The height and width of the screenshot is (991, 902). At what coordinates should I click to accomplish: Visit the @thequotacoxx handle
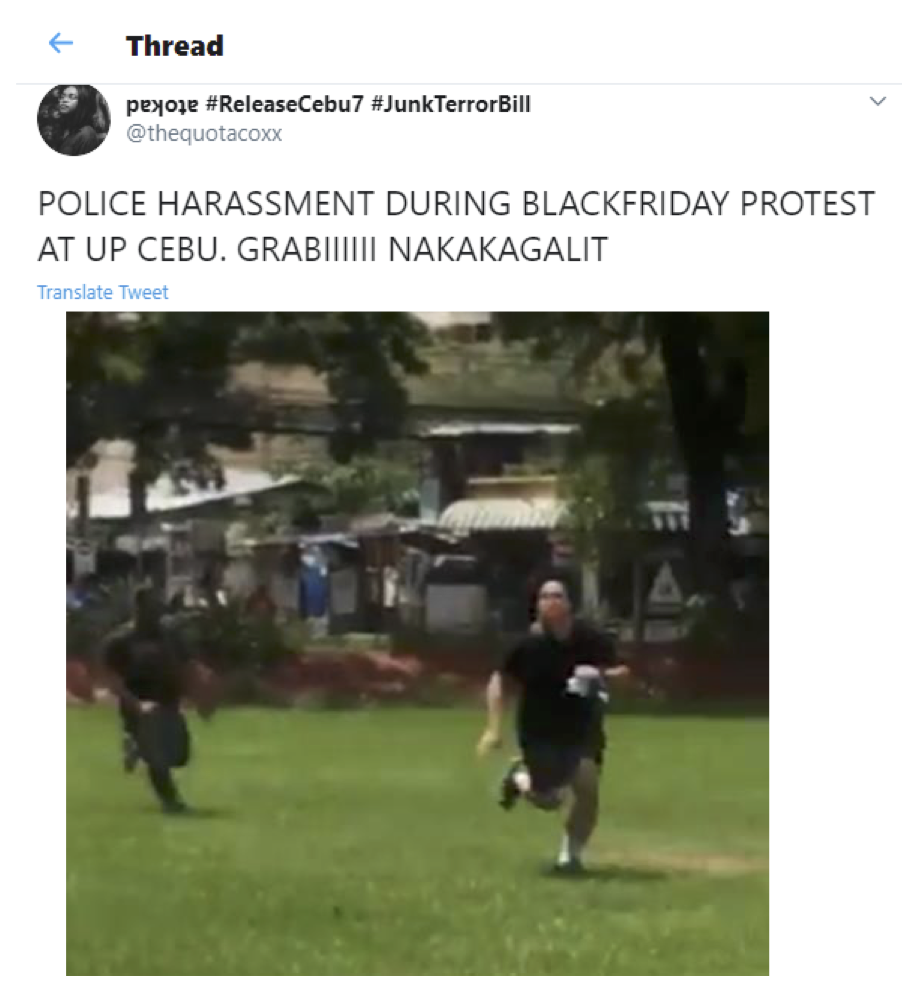click(x=204, y=133)
